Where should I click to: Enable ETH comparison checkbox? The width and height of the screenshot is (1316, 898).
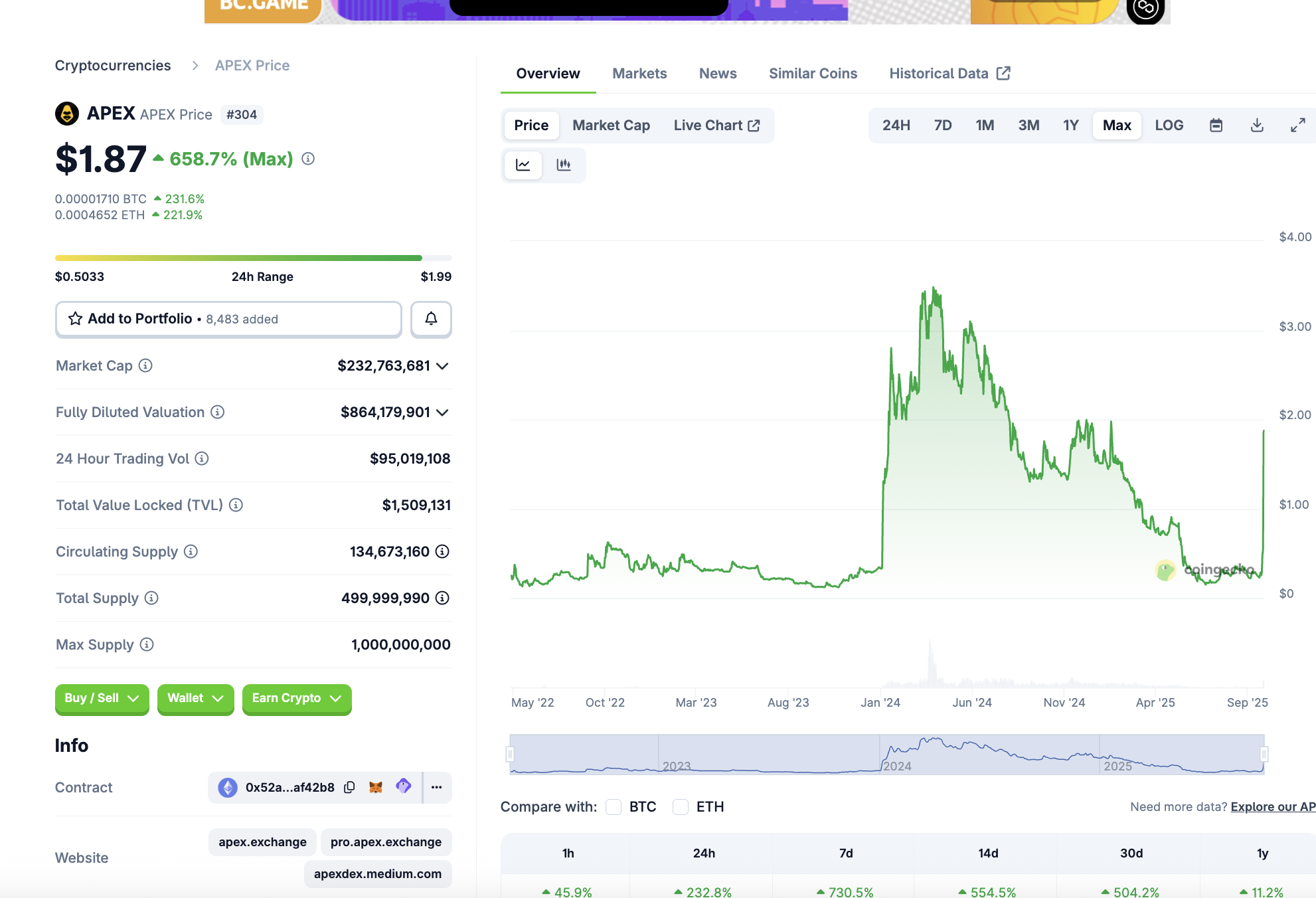point(681,807)
